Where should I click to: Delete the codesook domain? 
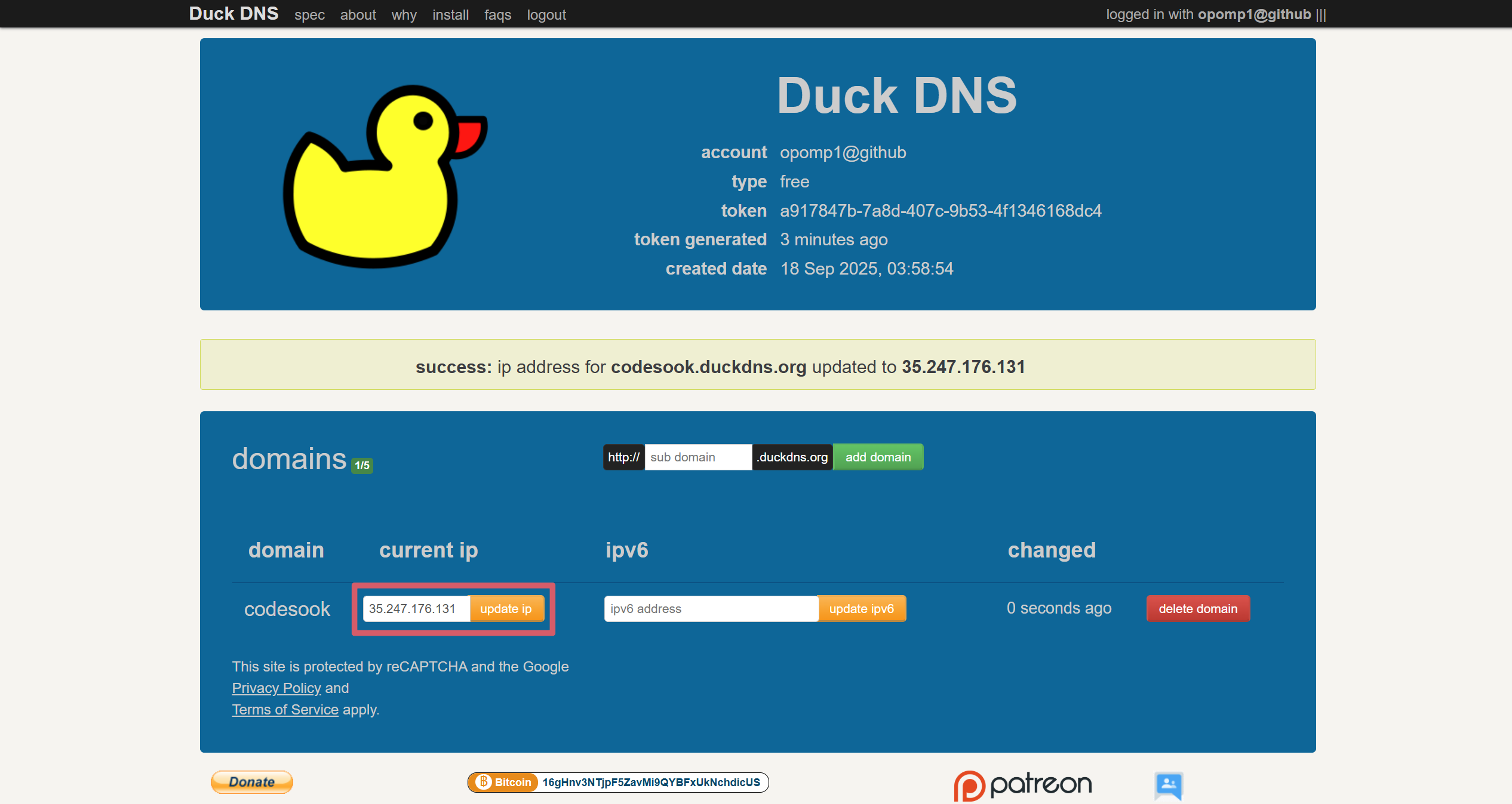click(x=1197, y=608)
